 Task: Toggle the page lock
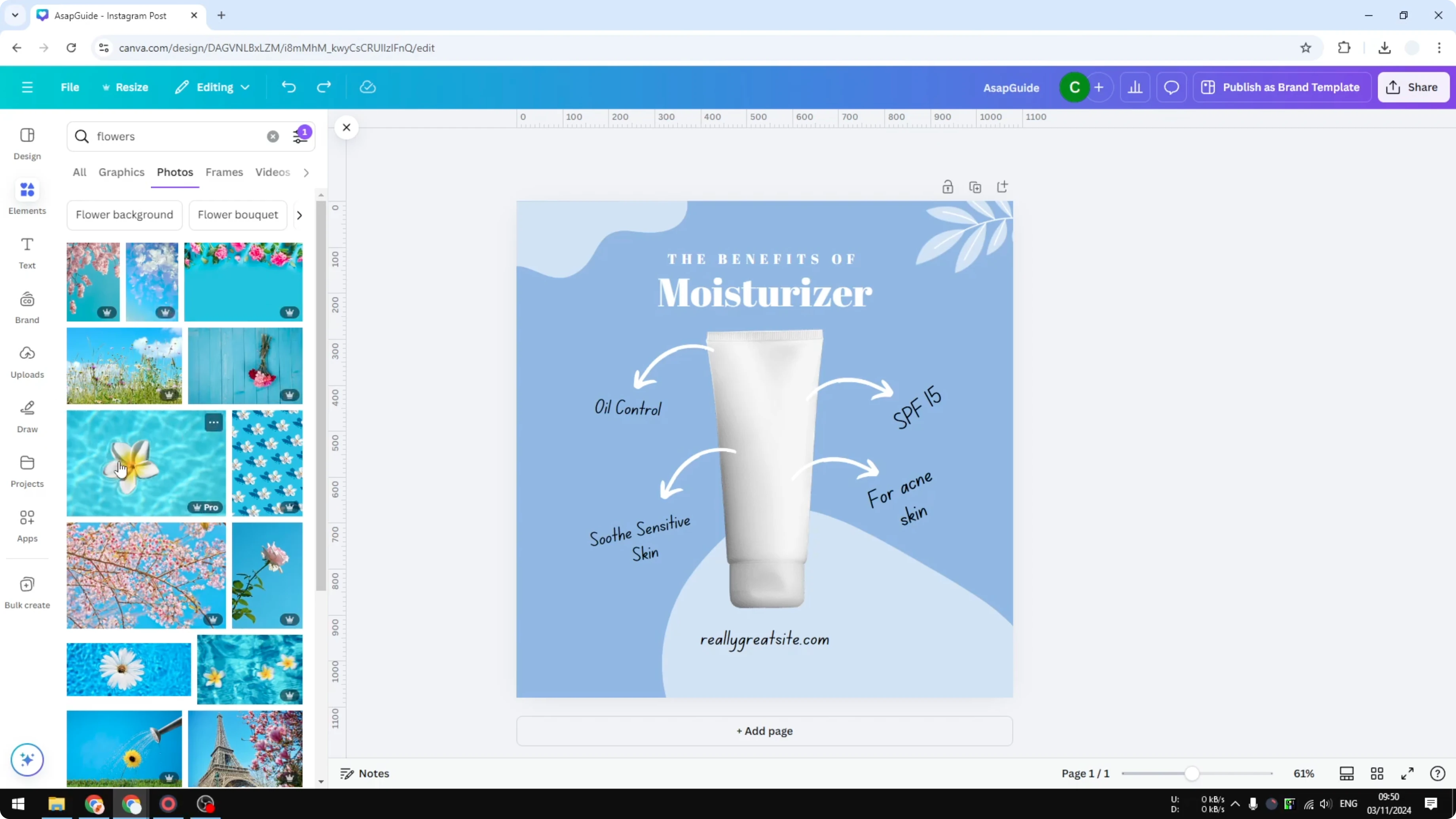click(x=948, y=186)
